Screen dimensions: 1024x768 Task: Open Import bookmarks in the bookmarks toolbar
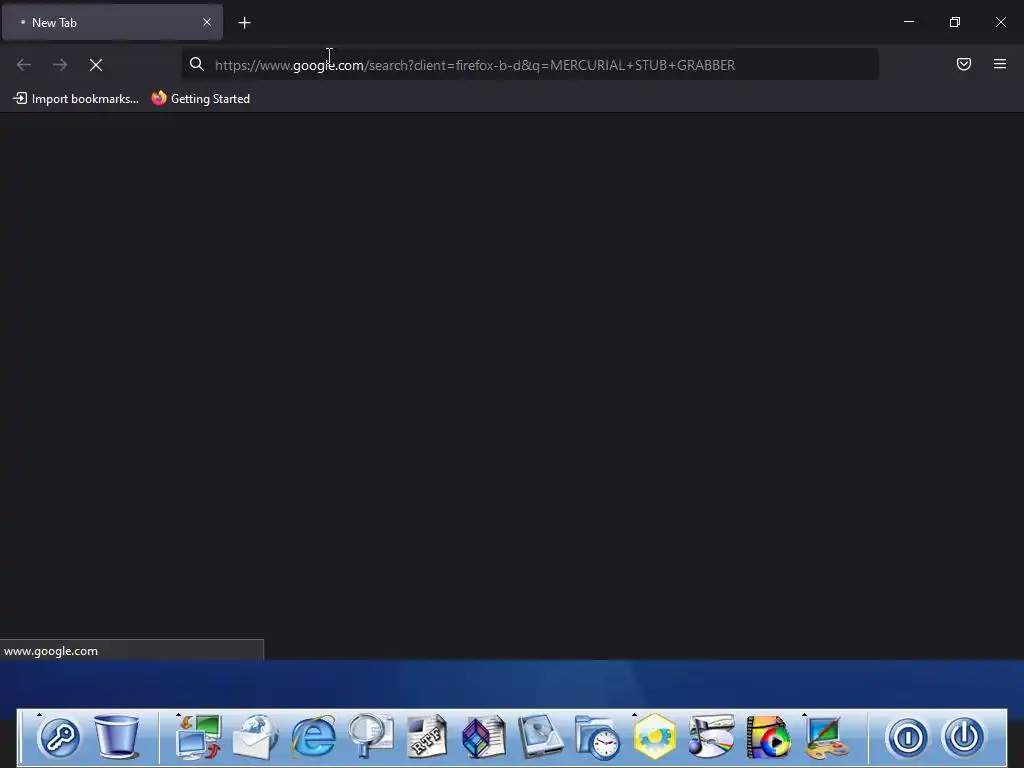pyautogui.click(x=76, y=99)
